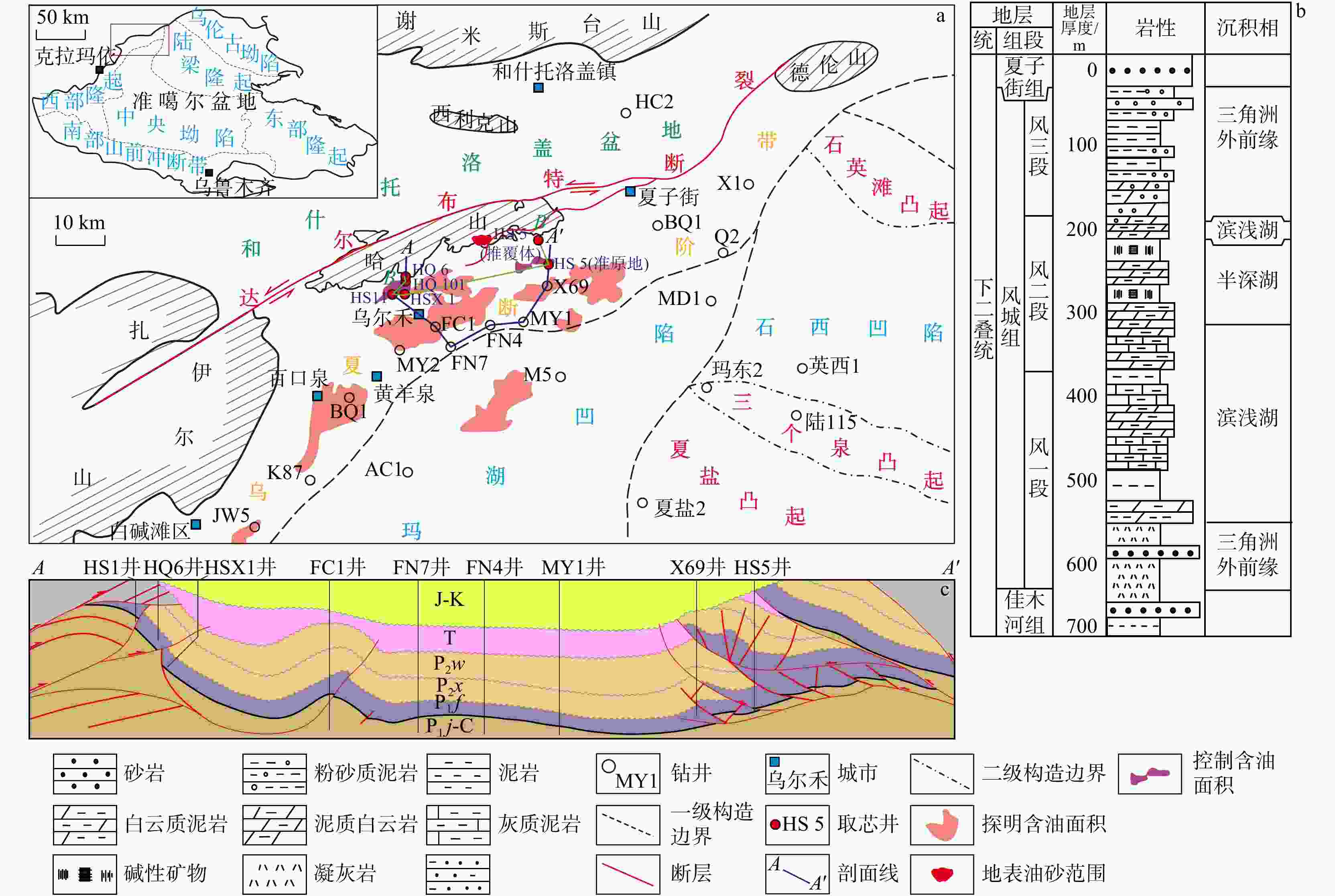Click the yellow J-K layer in cross-section
The width and height of the screenshot is (1335, 896).
[449, 599]
